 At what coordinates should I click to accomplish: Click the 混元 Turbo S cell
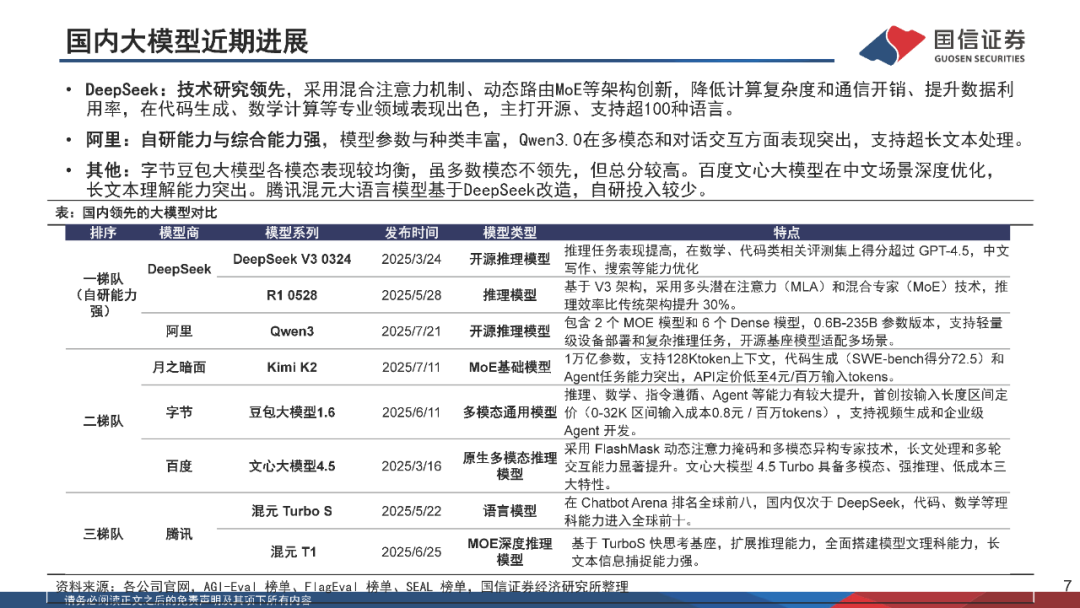pyautogui.click(x=292, y=511)
